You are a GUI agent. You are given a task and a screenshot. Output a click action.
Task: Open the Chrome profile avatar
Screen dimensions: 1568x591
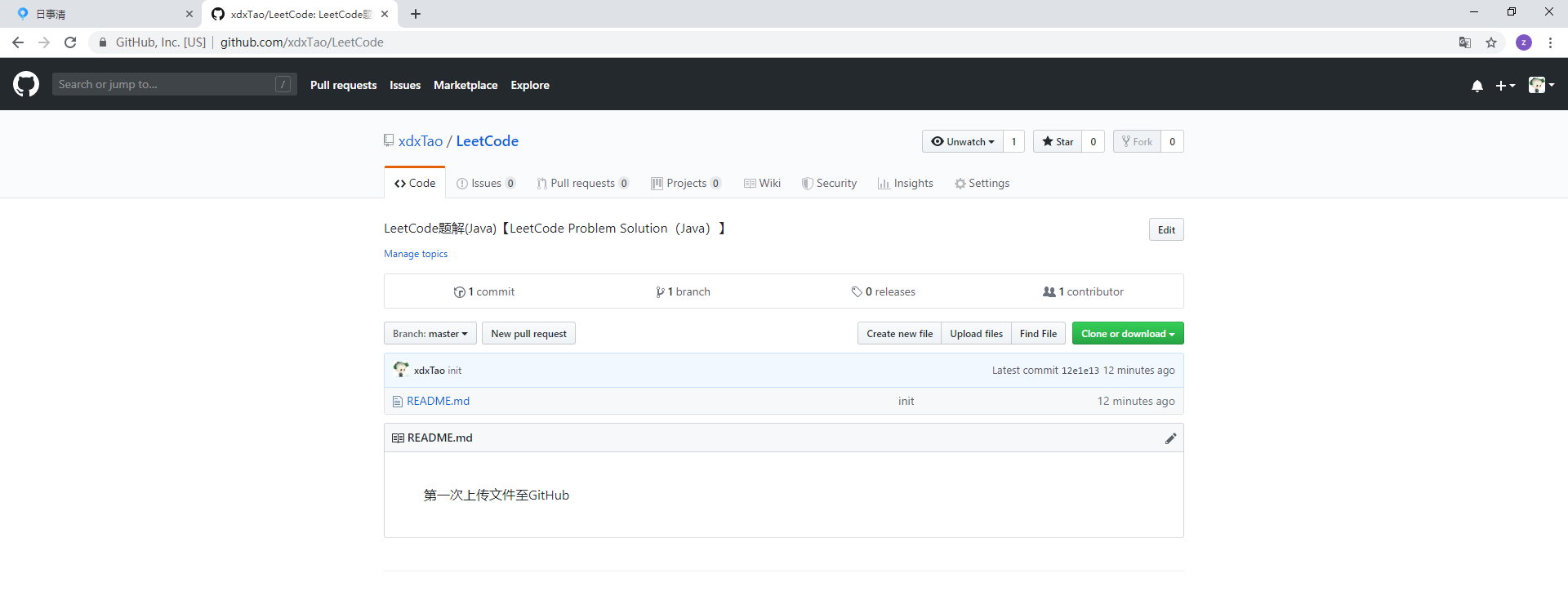1524,42
